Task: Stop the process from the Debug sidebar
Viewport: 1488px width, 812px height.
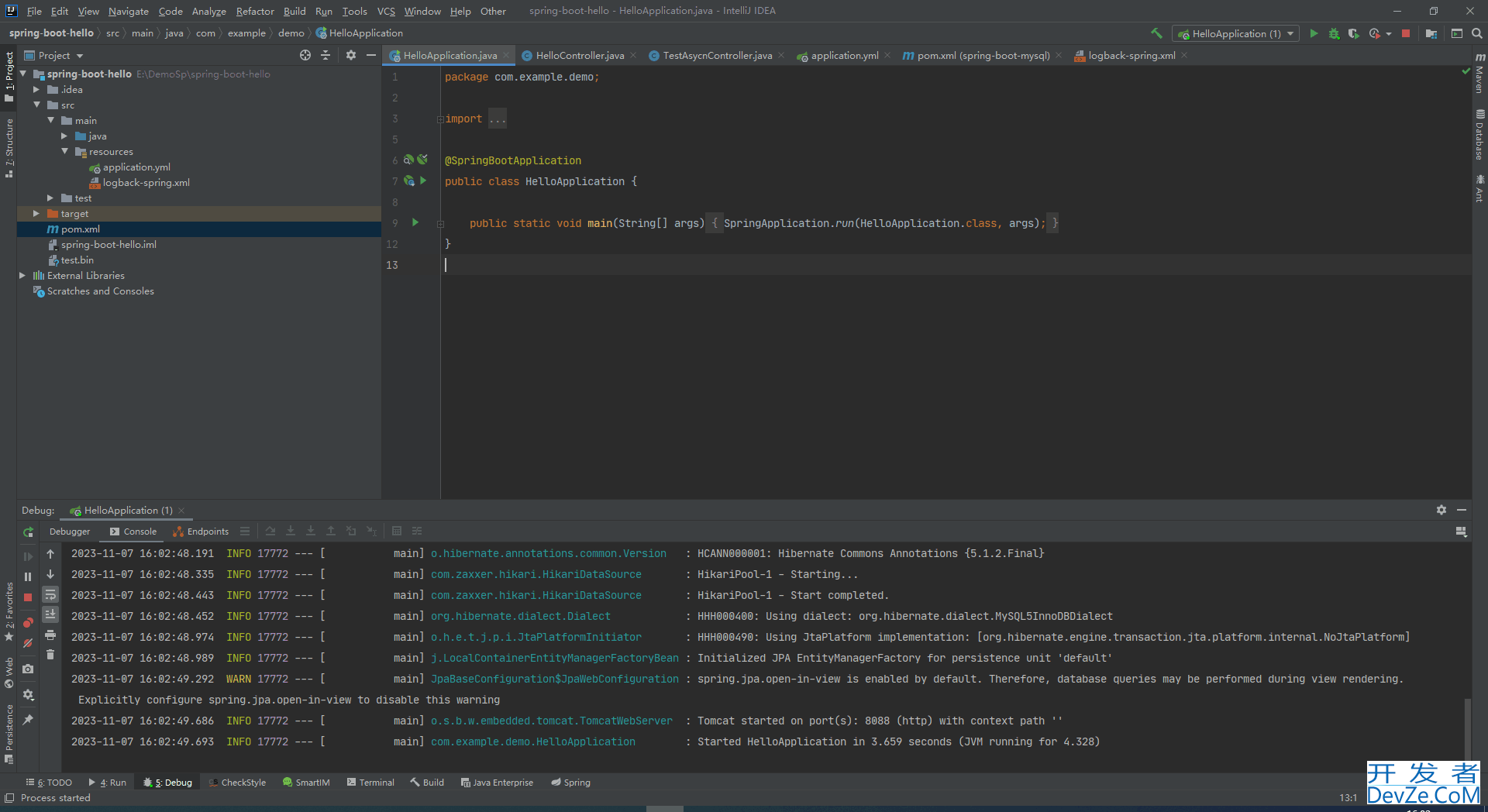Action: point(28,597)
